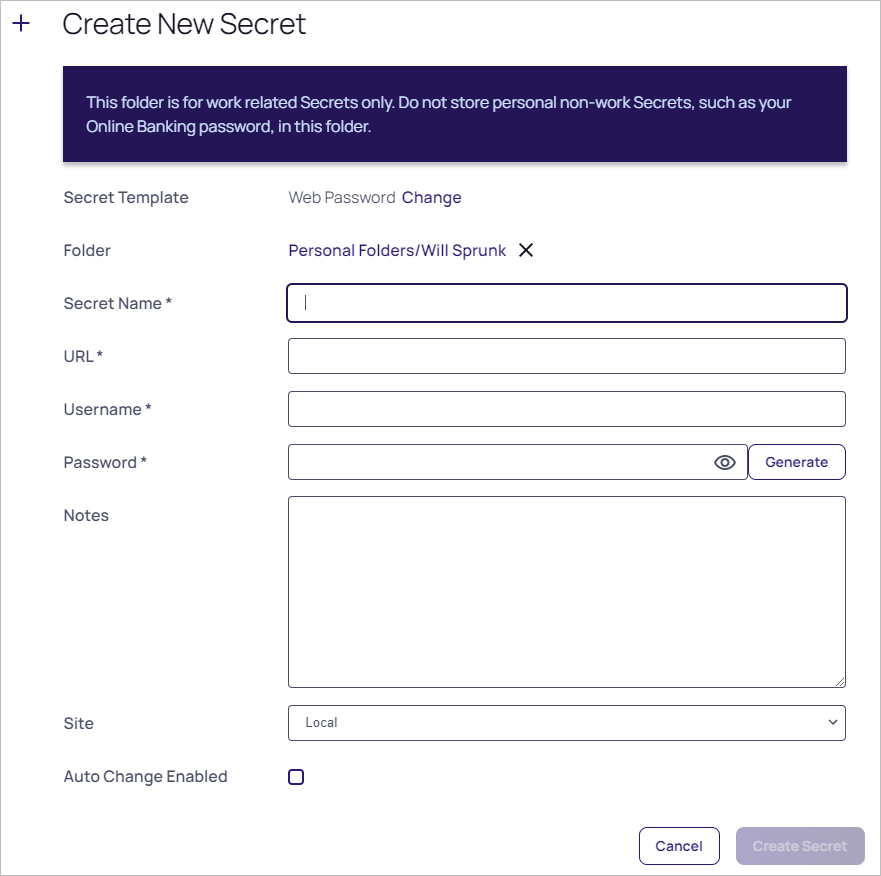
Task: Enable the Auto Change Enabled checkbox
Action: point(296,777)
